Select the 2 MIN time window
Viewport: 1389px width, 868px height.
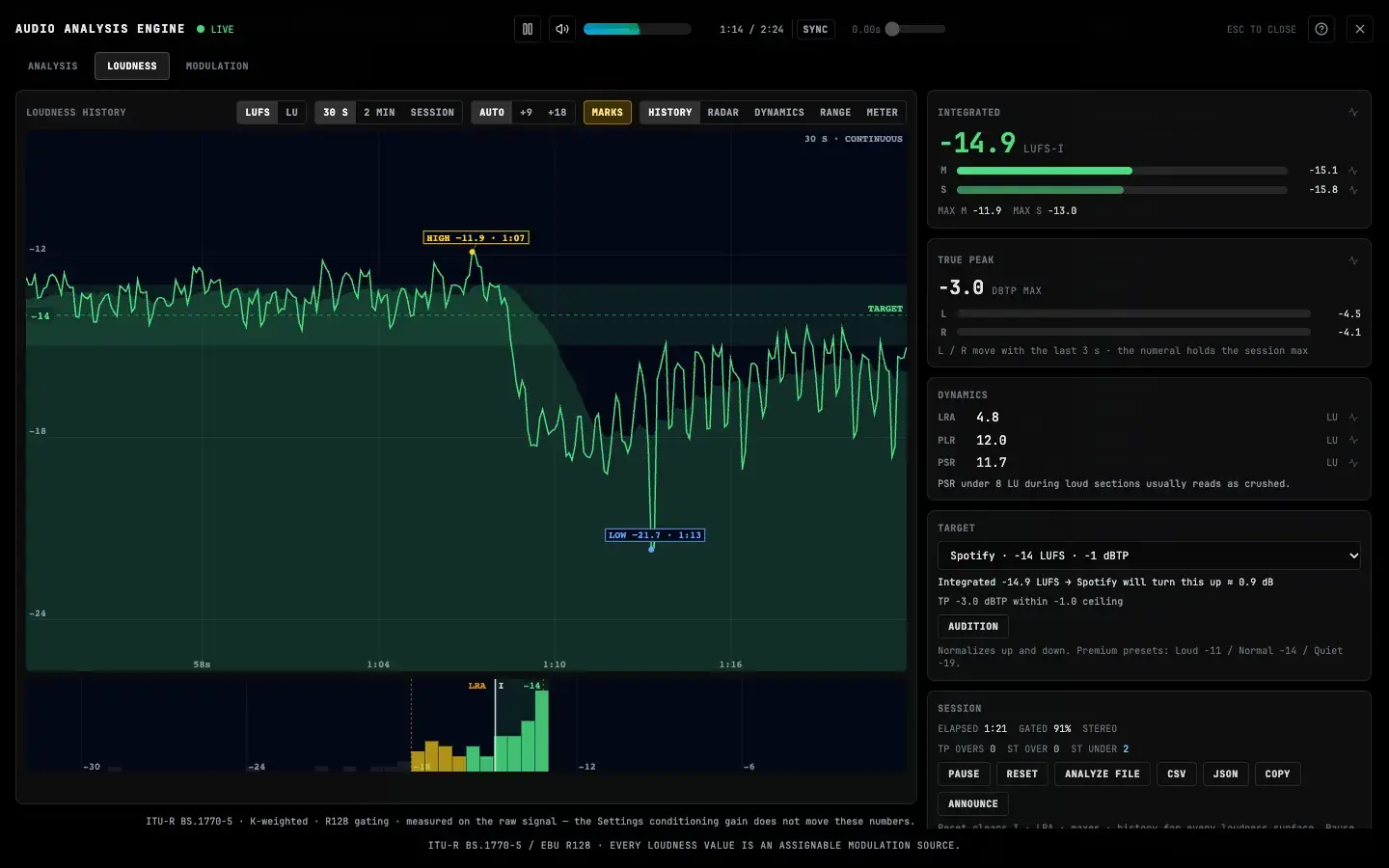pyautogui.click(x=379, y=113)
